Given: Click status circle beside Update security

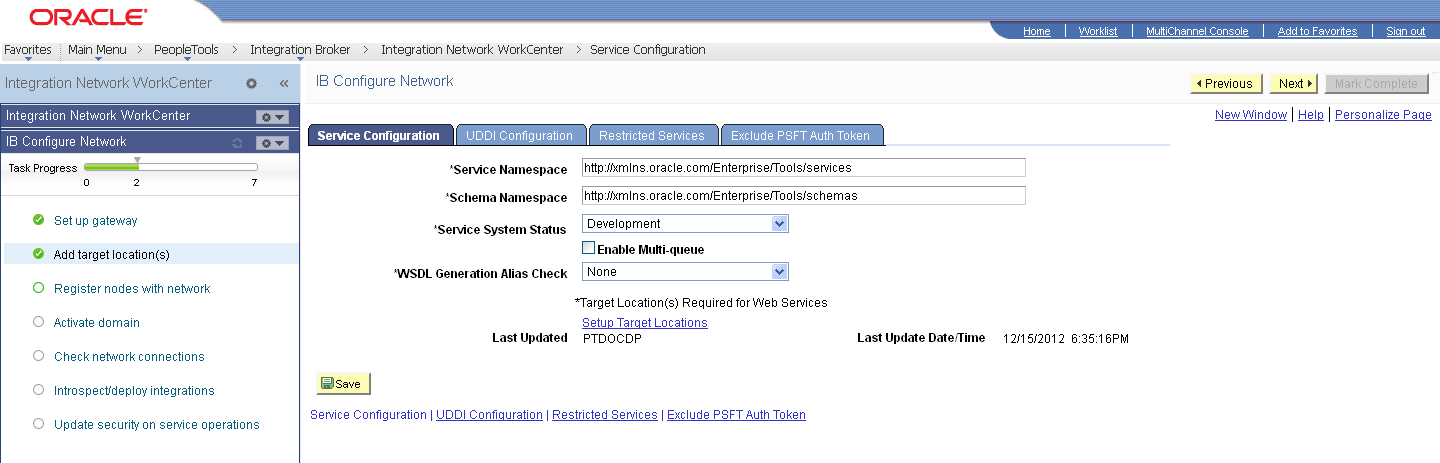Looking at the screenshot, I should coord(39,424).
